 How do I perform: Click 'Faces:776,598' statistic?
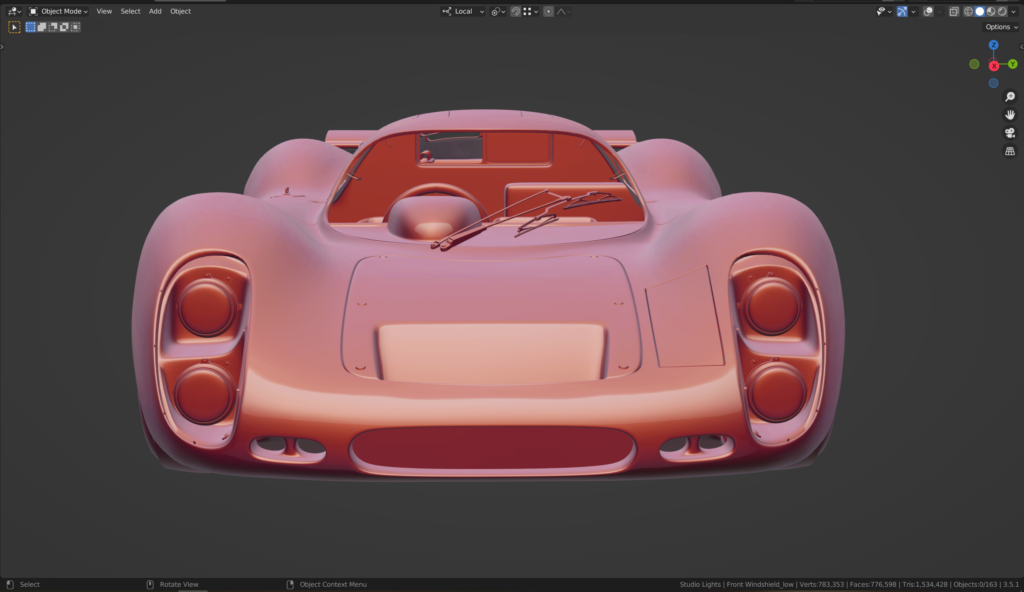click(x=872, y=584)
